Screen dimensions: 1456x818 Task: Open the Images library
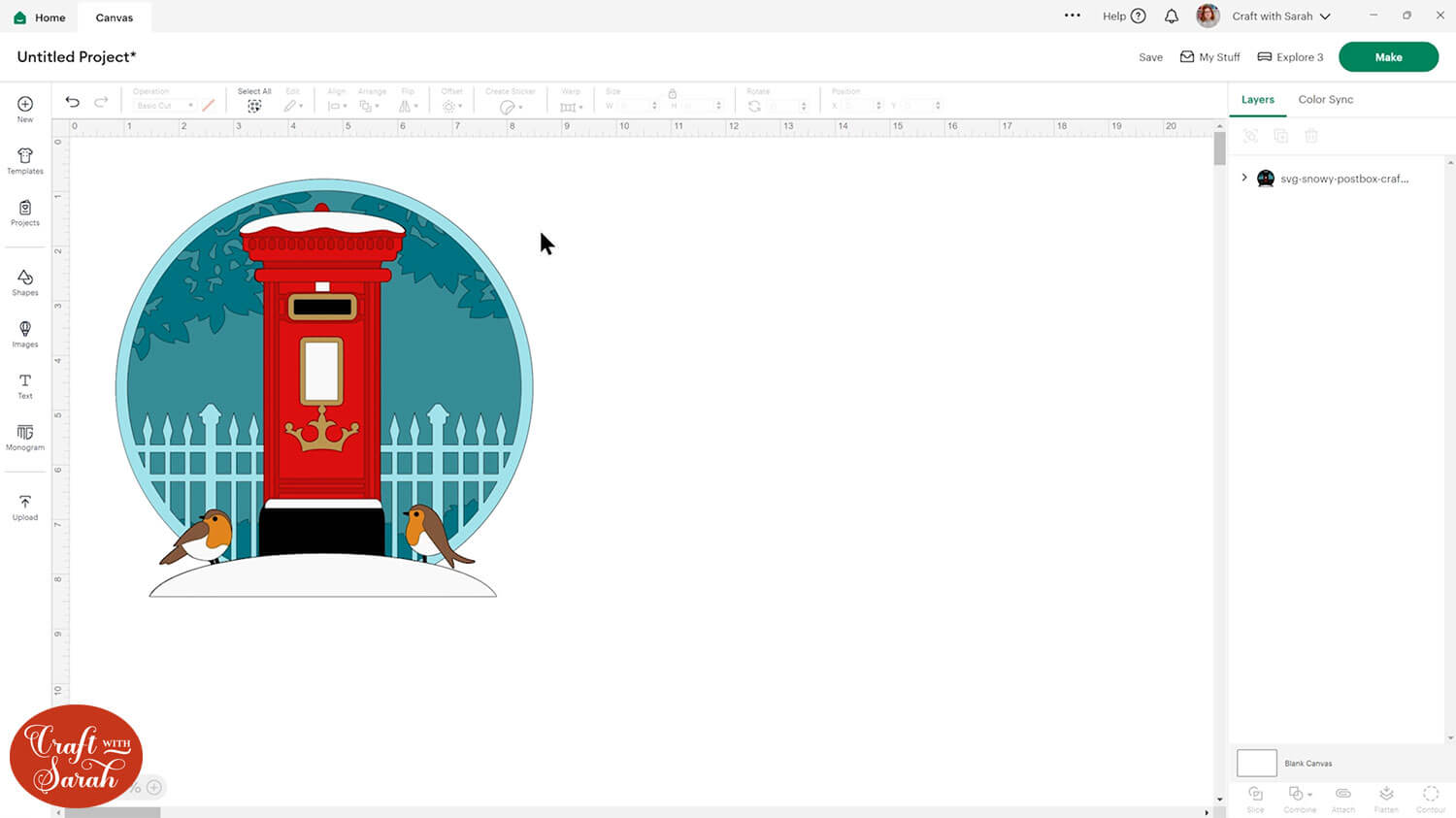click(x=25, y=334)
